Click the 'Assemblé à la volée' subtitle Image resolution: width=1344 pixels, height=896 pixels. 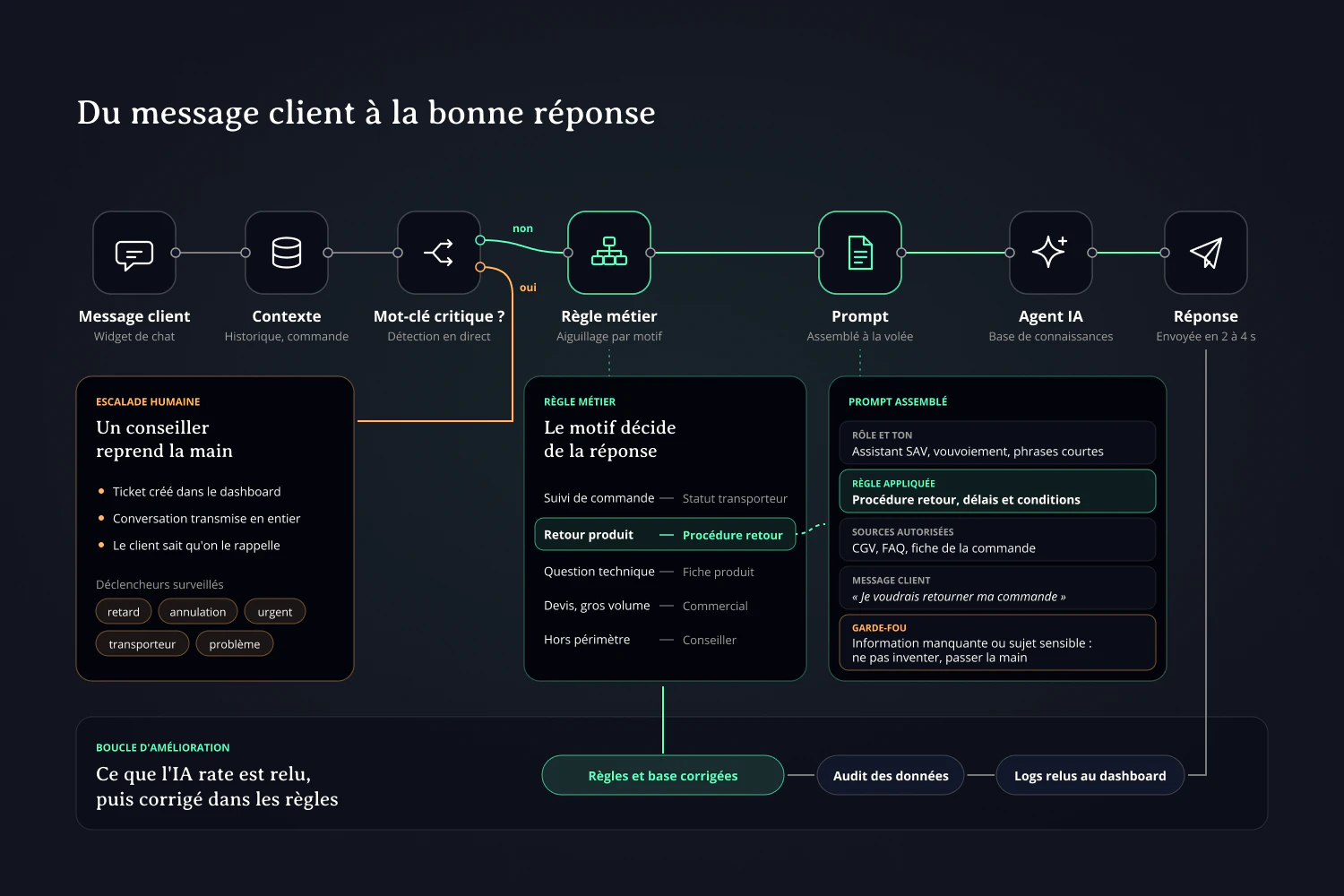(860, 337)
